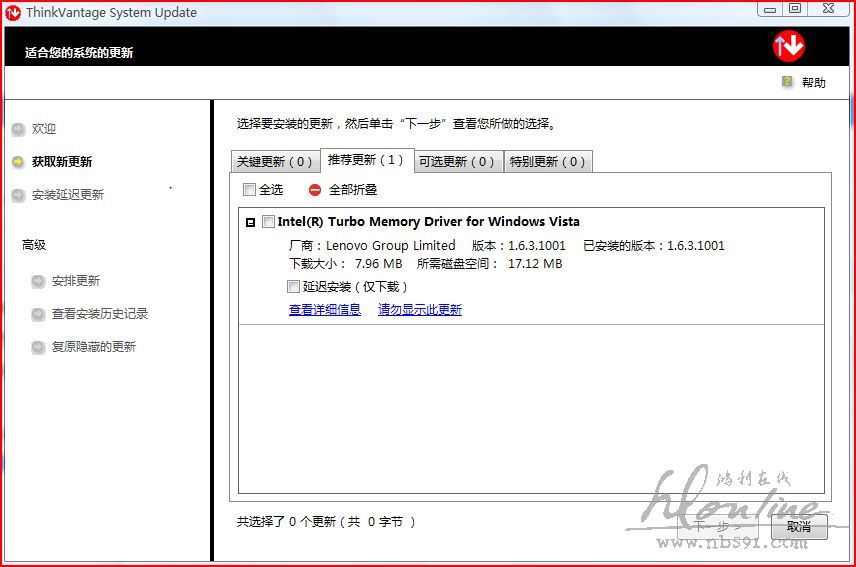Click the red collapse-all (全部折叠) icon
Image resolution: width=856 pixels, height=567 pixels.
(315, 190)
